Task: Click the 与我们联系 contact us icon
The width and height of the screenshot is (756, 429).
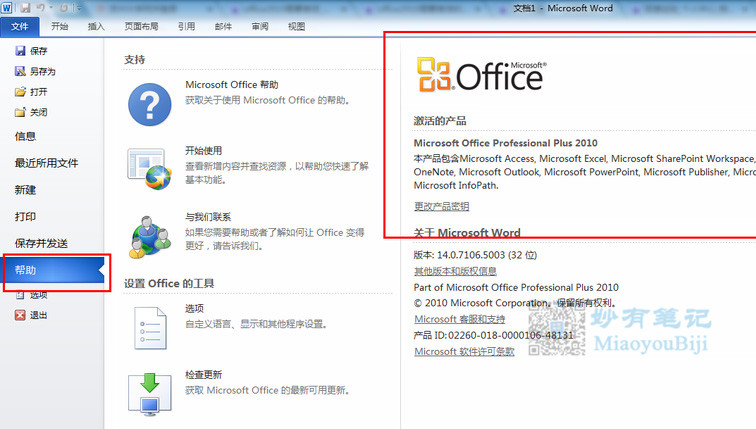Action: tap(150, 236)
